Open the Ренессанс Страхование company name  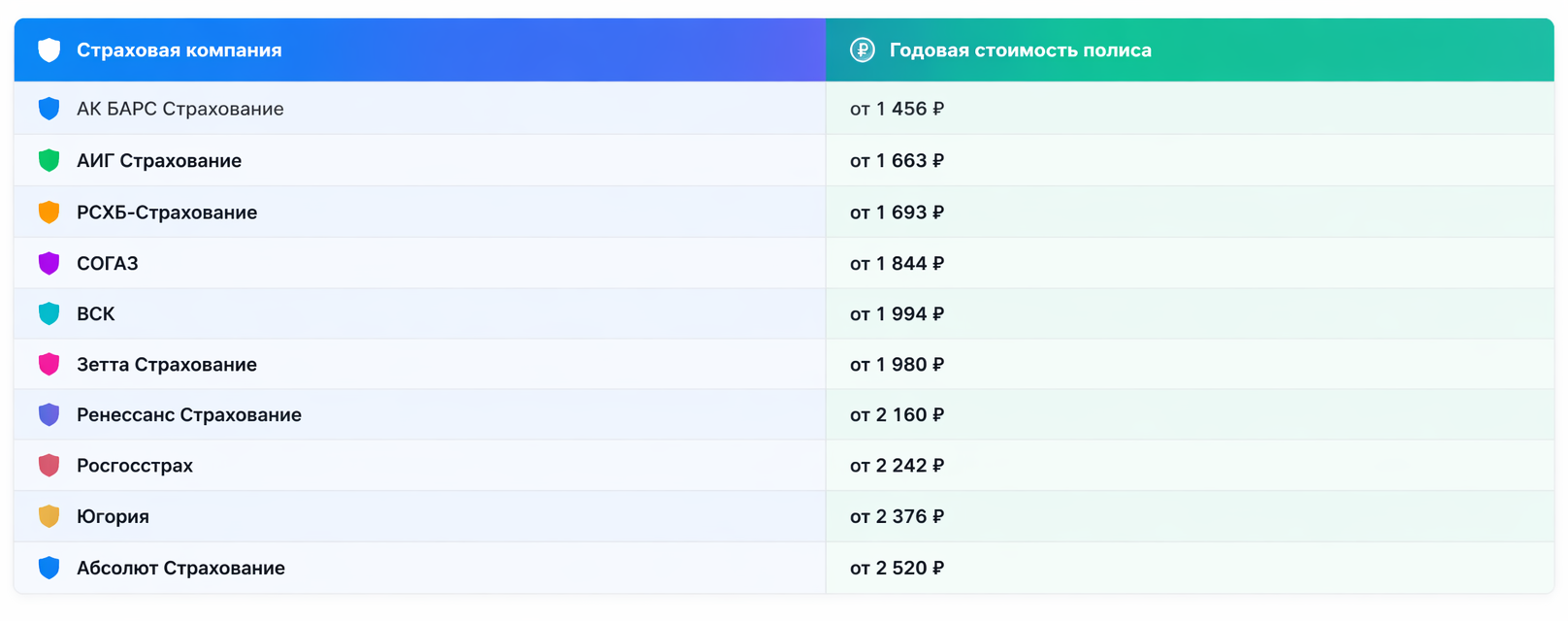pyautogui.click(x=189, y=415)
